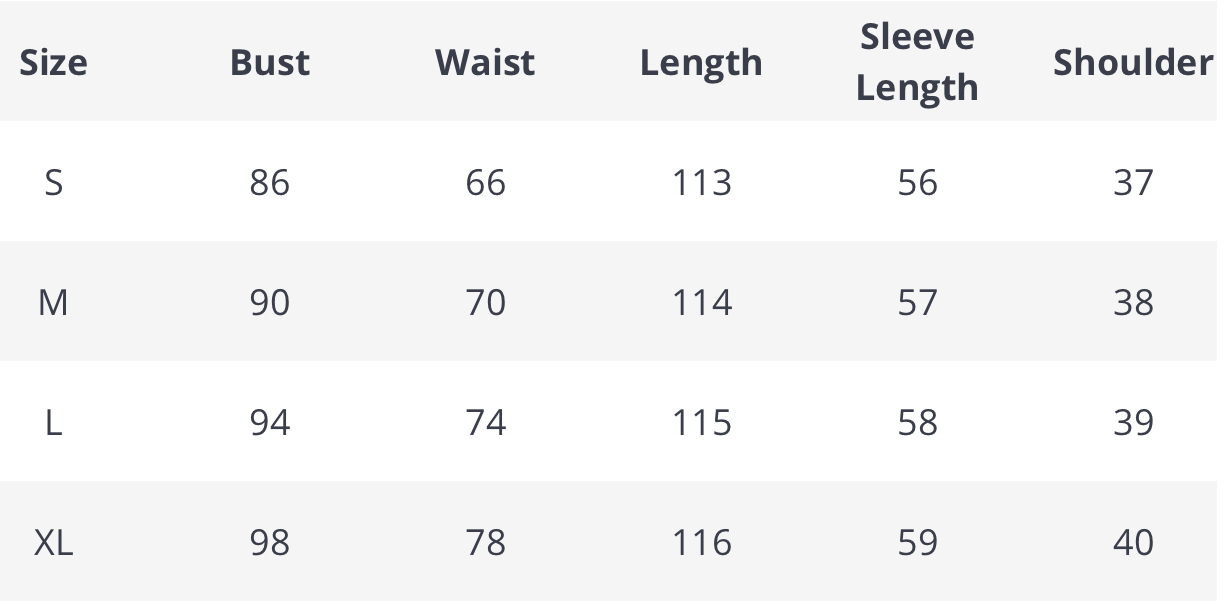The width and height of the screenshot is (1224, 606).
Task: Select the Bust column header
Action: click(x=270, y=62)
